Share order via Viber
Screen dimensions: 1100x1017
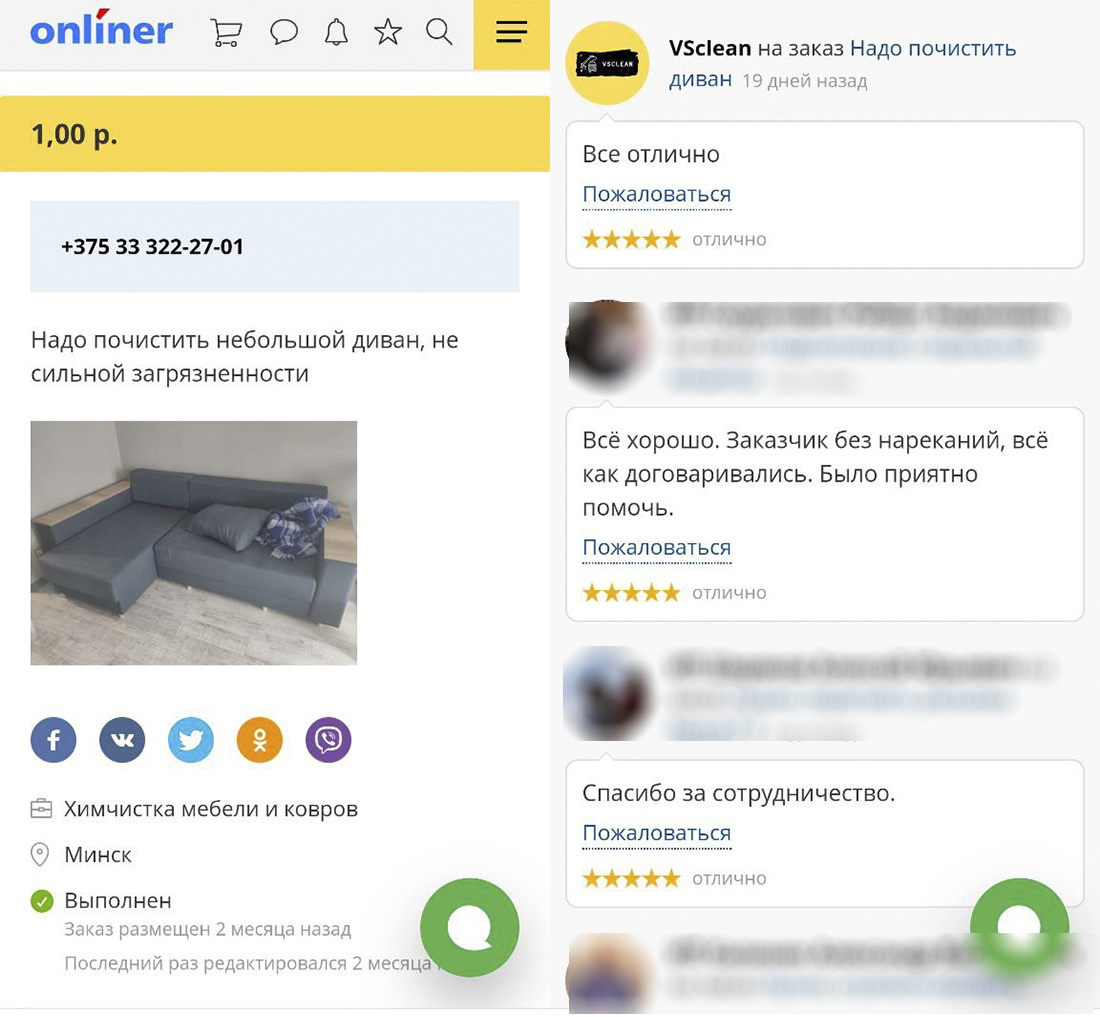328,740
